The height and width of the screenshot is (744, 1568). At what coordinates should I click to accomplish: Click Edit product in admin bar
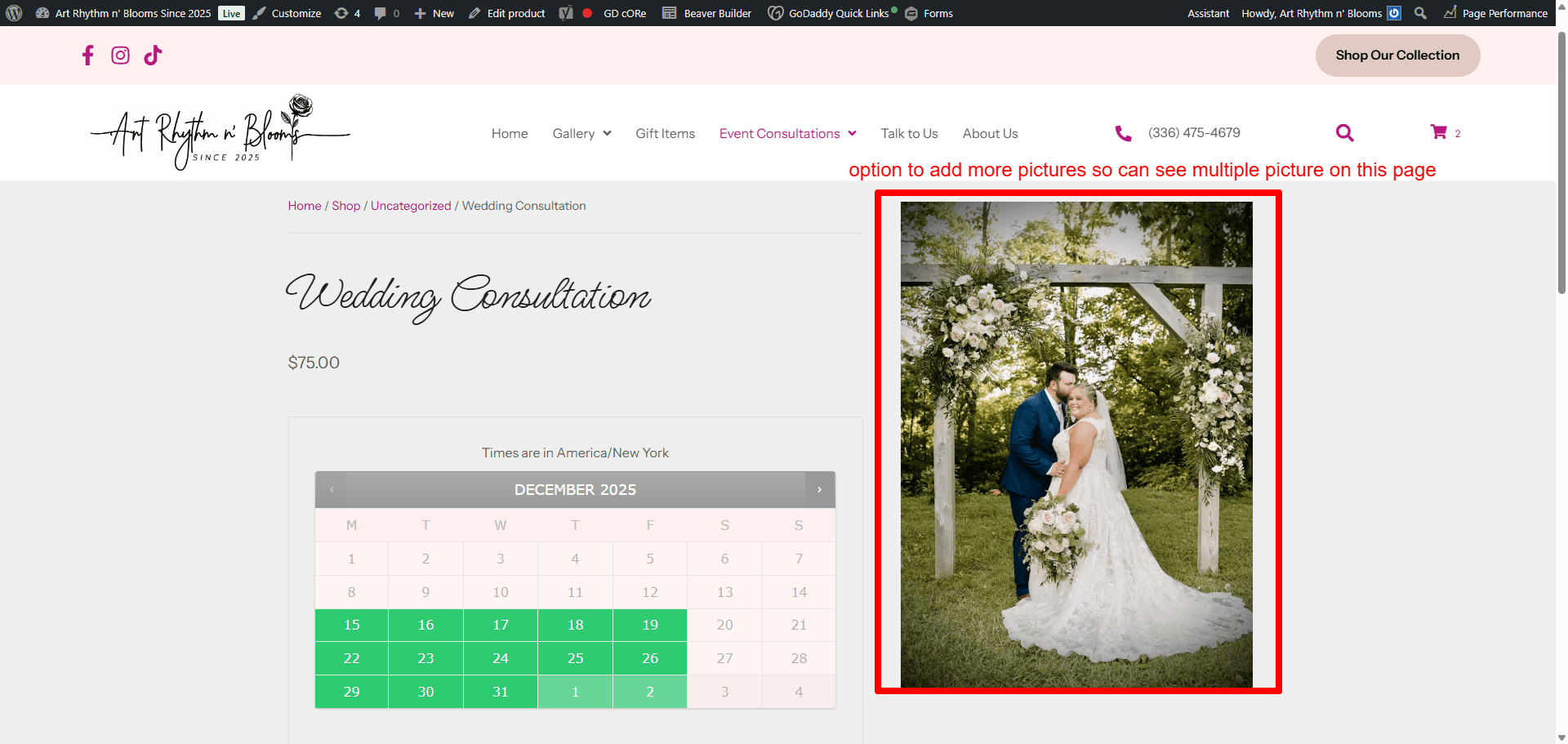507,13
